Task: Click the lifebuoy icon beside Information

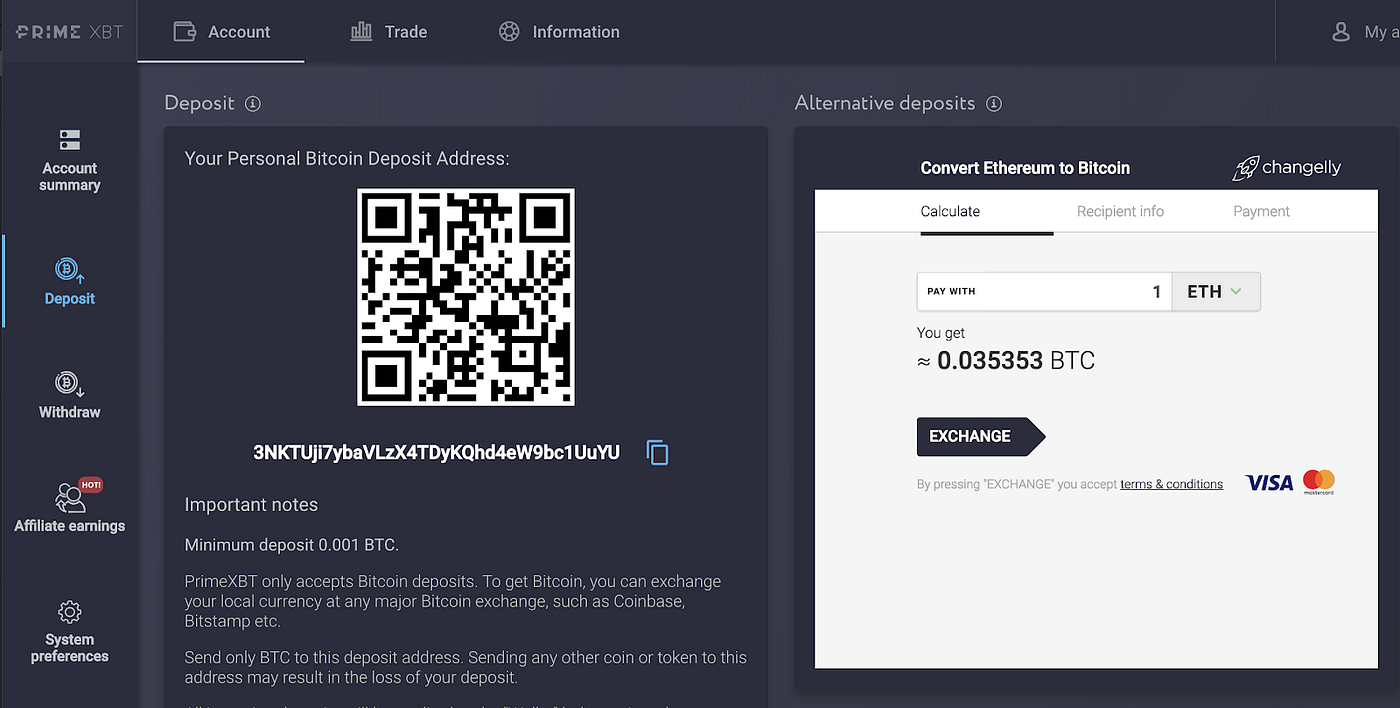Action: [509, 32]
